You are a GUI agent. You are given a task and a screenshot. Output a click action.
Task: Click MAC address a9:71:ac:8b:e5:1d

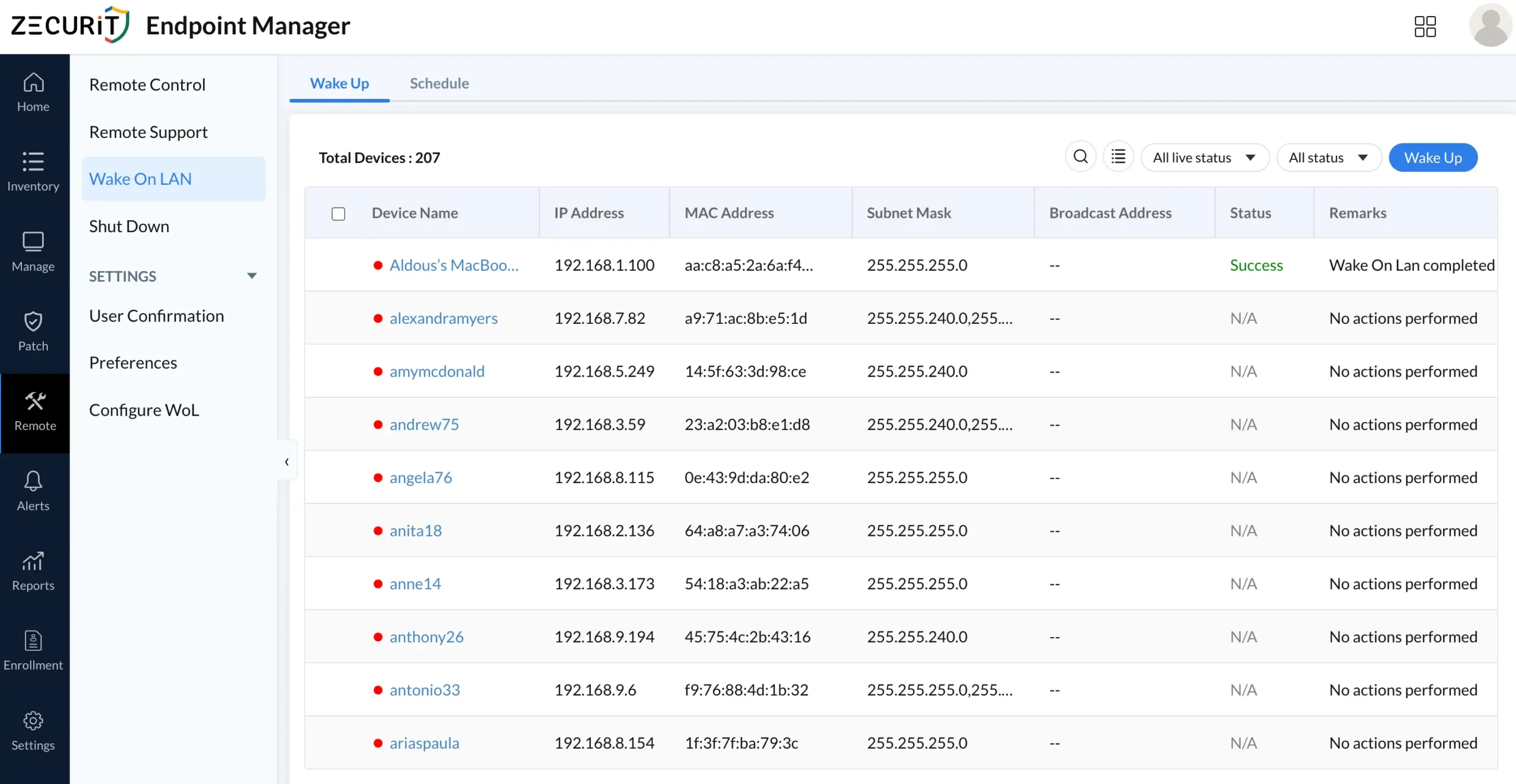click(x=746, y=318)
